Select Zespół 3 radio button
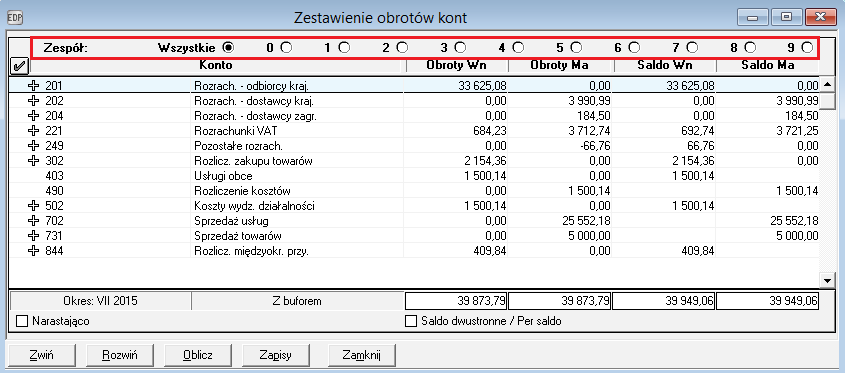Image resolution: width=845 pixels, height=373 pixels. pyautogui.click(x=460, y=47)
